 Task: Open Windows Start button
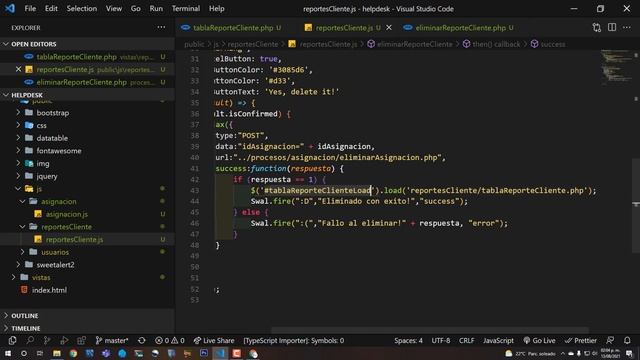point(8,353)
